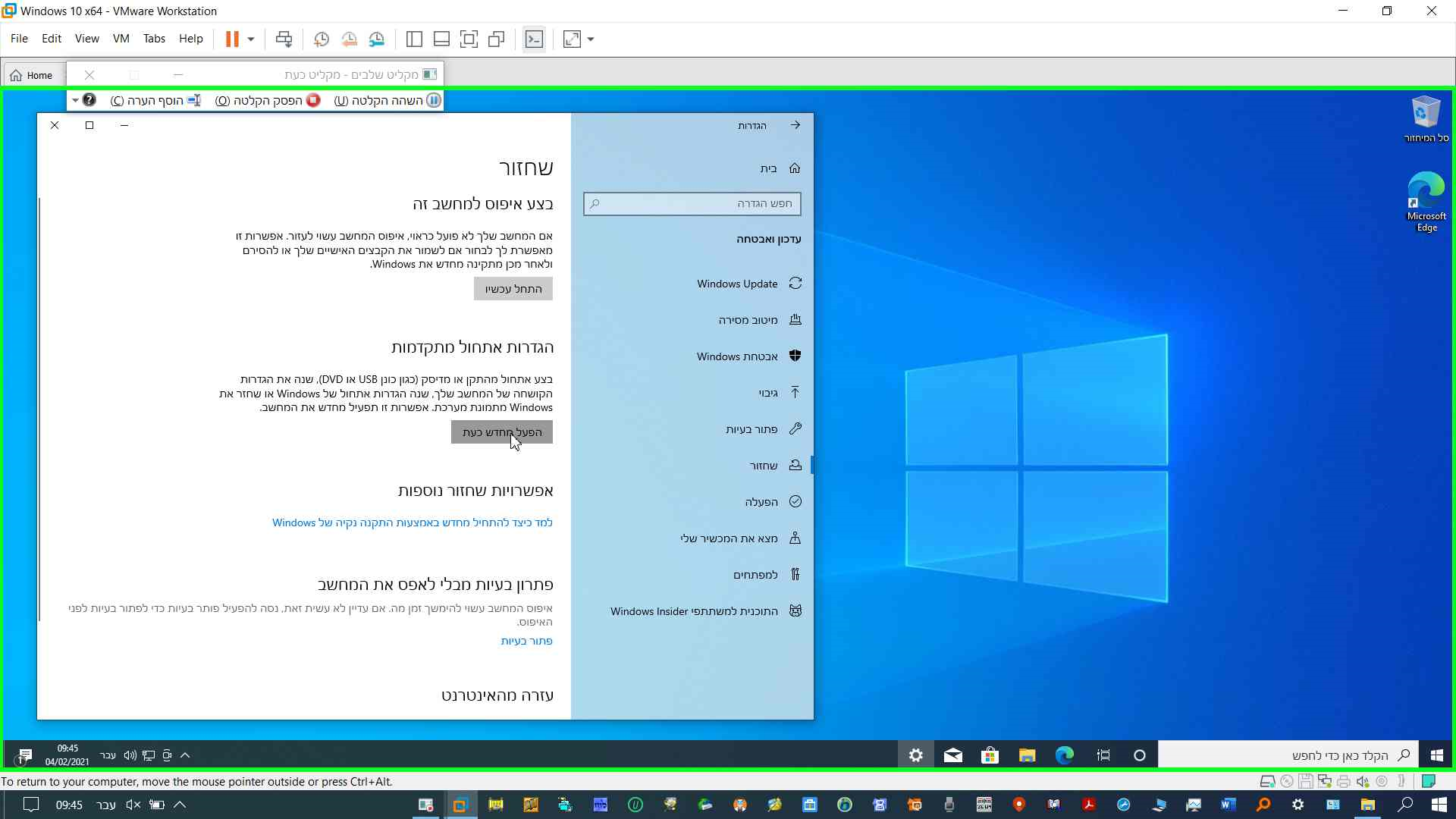Click VMware full screen view icon

[572, 39]
